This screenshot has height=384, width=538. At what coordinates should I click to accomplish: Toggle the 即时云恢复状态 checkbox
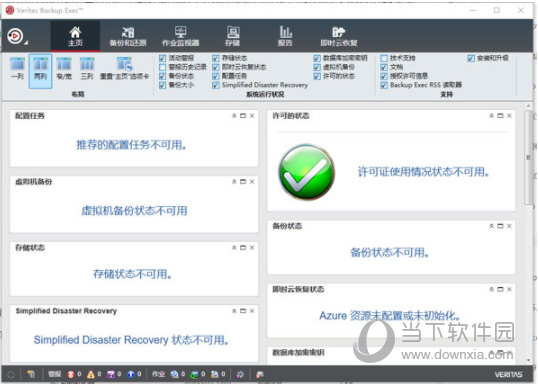pyautogui.click(x=215, y=67)
